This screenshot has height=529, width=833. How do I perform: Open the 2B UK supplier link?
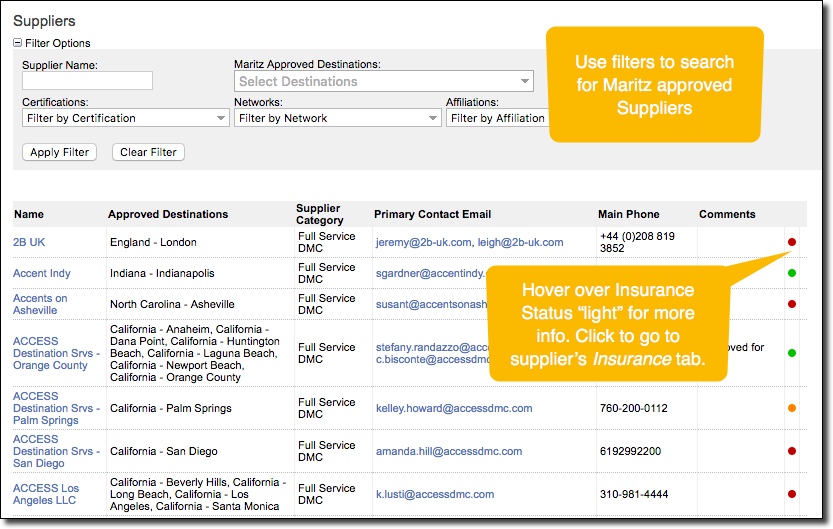tap(29, 242)
